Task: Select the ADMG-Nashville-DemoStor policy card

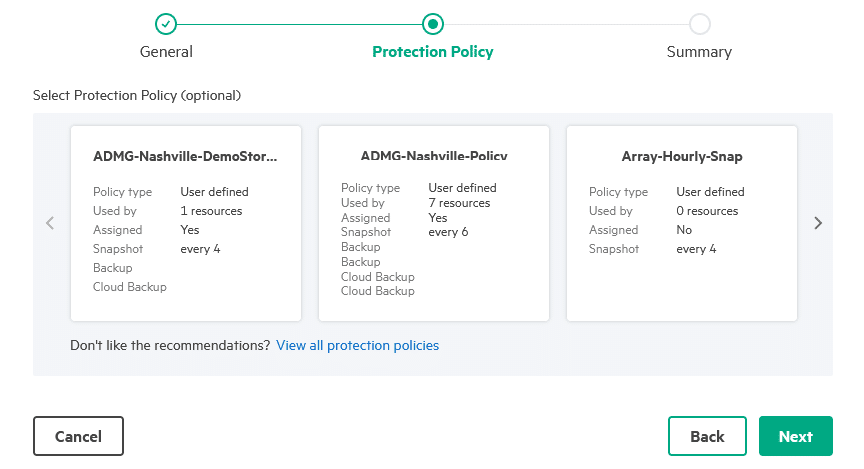Action: pyautogui.click(x=186, y=223)
